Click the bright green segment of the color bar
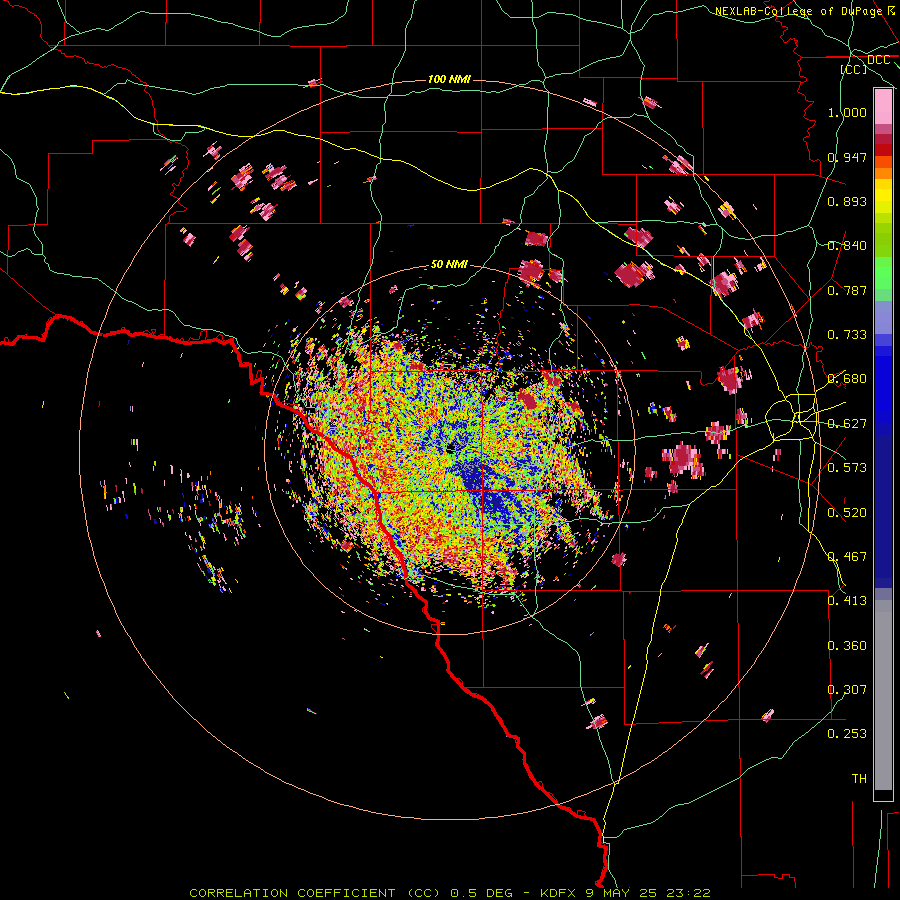 pos(883,273)
